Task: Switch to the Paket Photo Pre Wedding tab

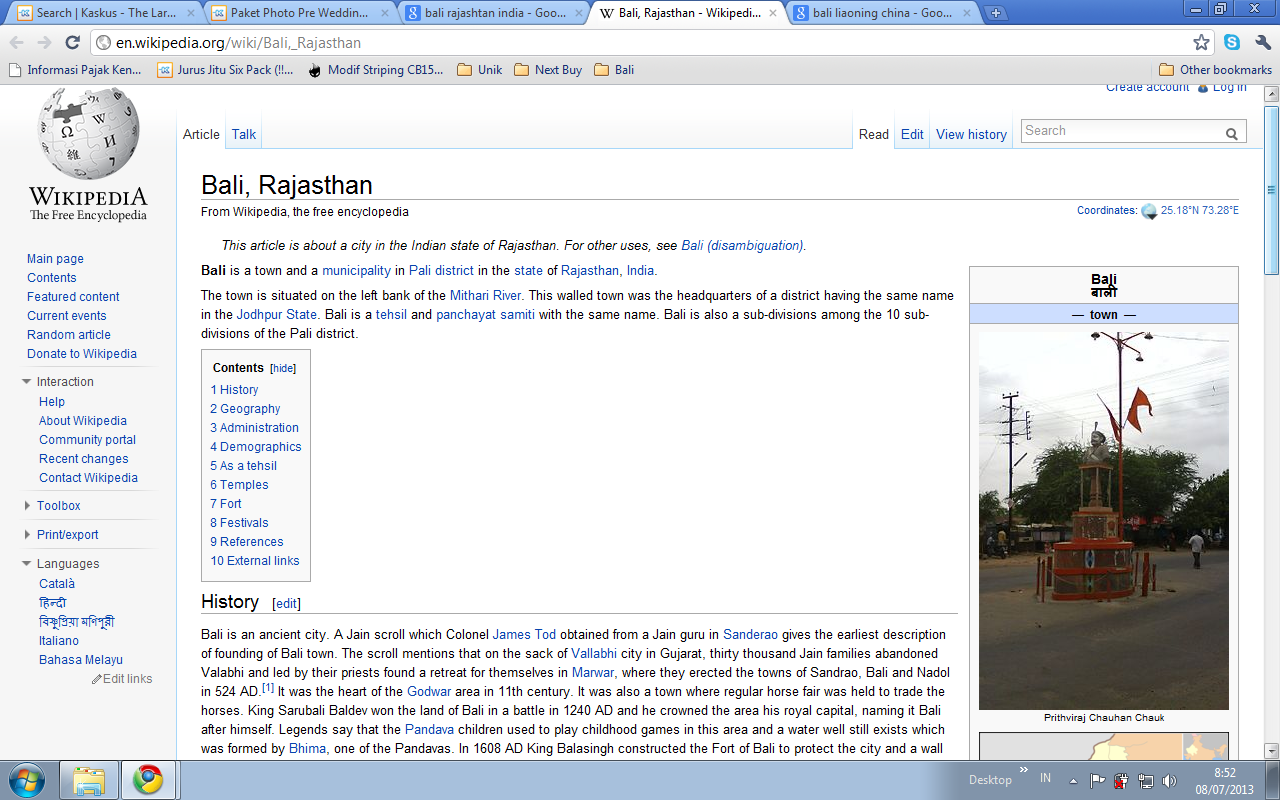Action: pyautogui.click(x=299, y=13)
